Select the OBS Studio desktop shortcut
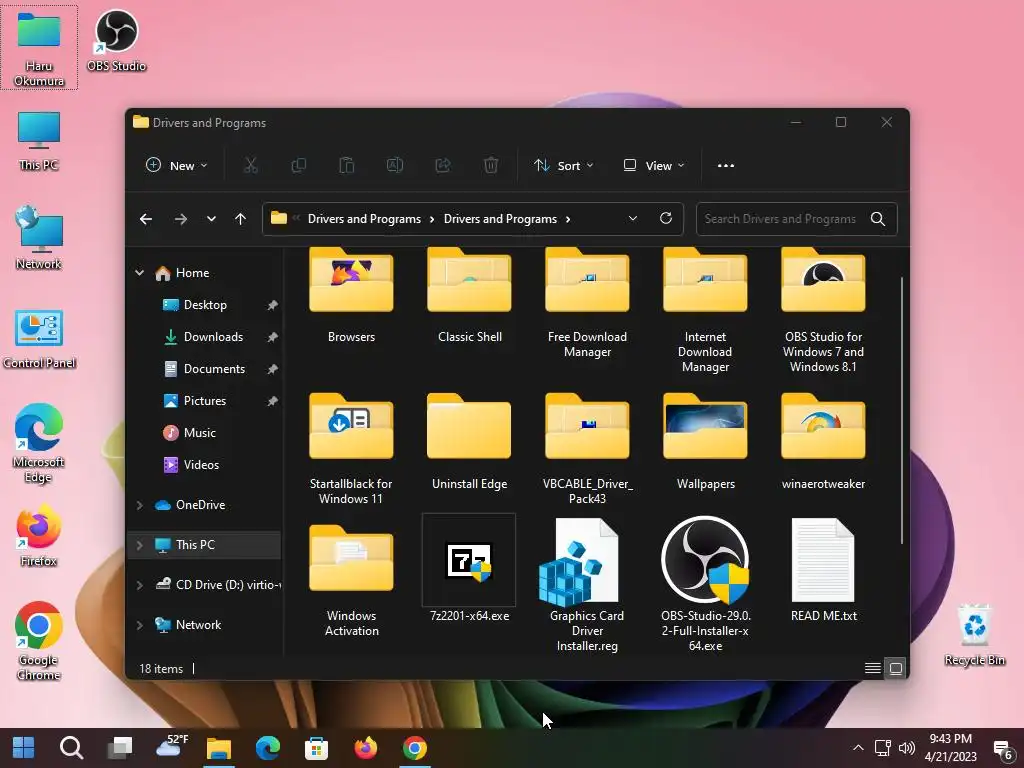Image resolution: width=1024 pixels, height=768 pixels. pyautogui.click(x=116, y=40)
